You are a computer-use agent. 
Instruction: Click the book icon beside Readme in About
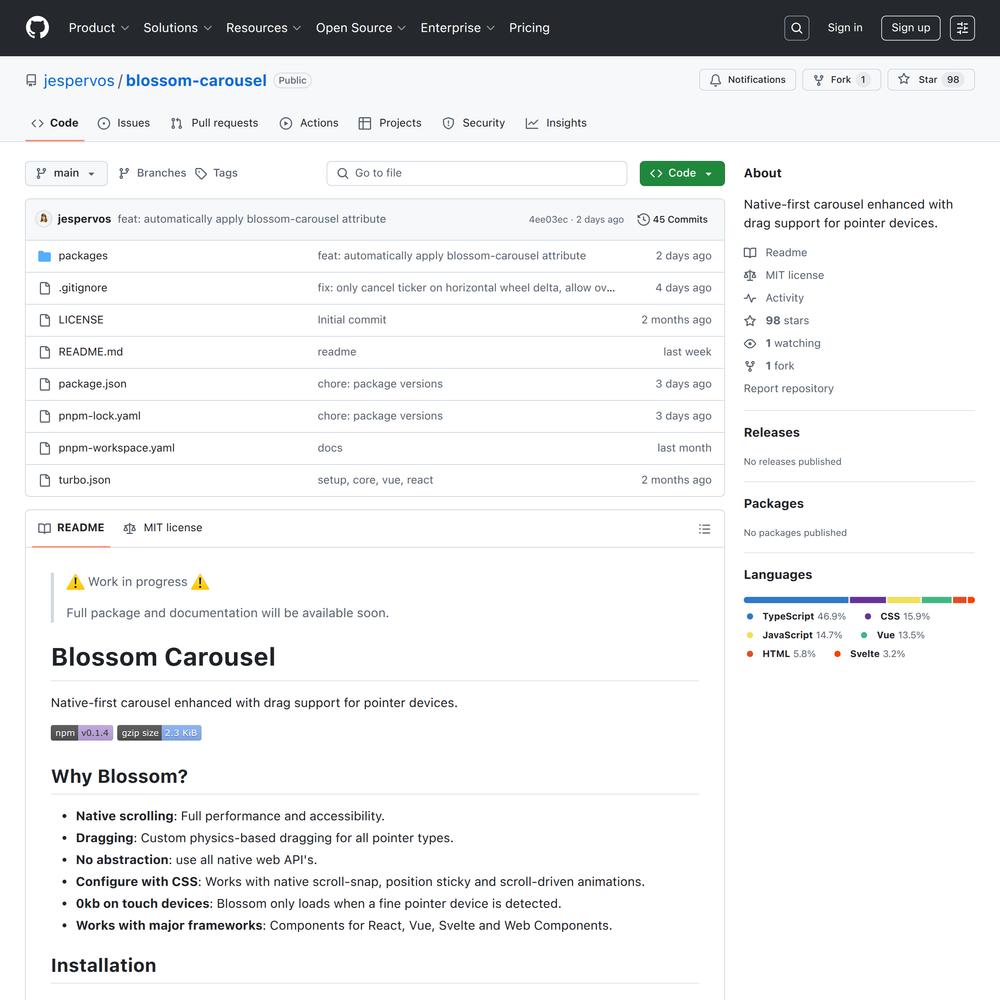[x=750, y=253]
